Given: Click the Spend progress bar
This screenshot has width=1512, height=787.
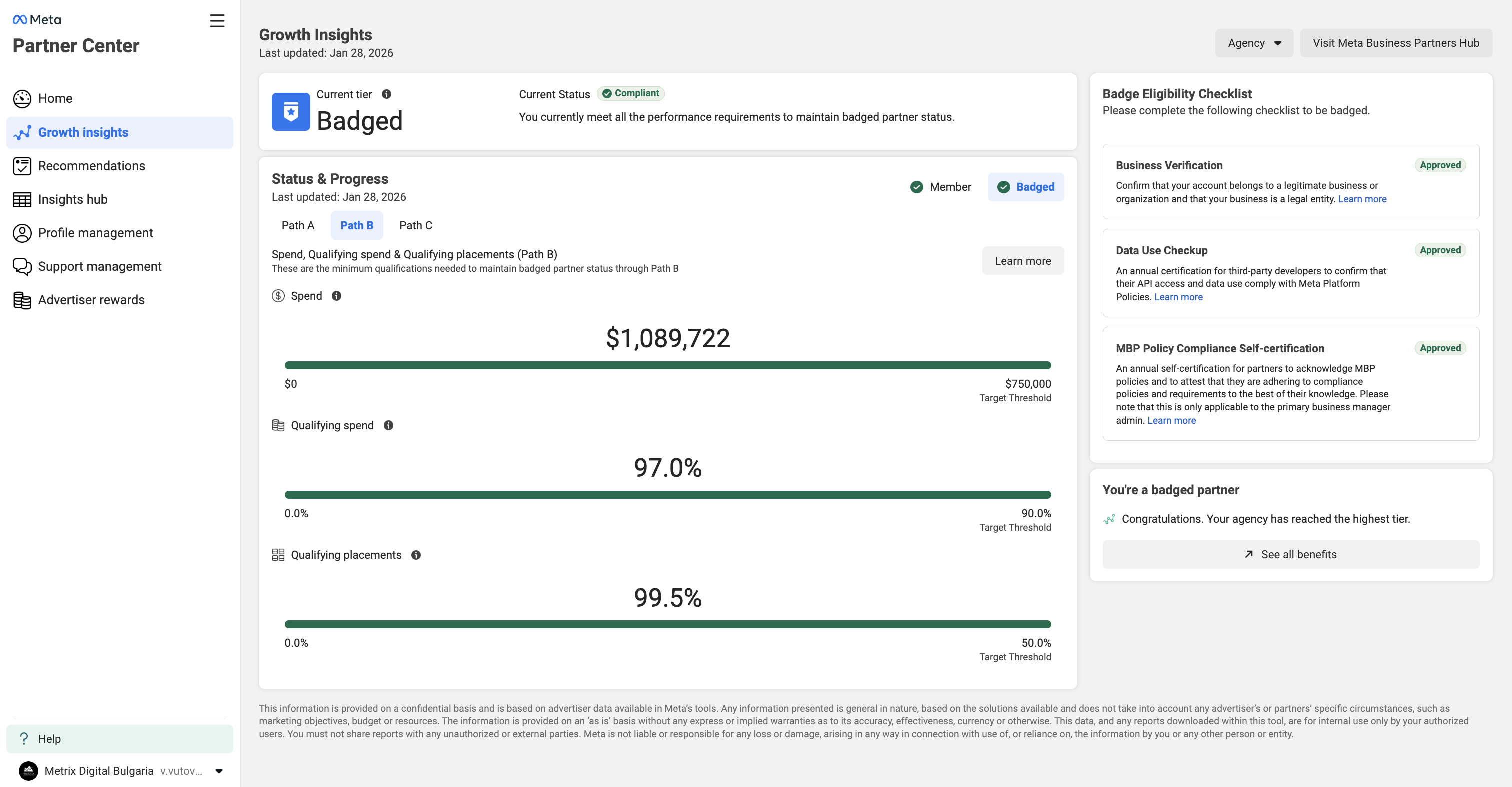Looking at the screenshot, I should tap(667, 365).
